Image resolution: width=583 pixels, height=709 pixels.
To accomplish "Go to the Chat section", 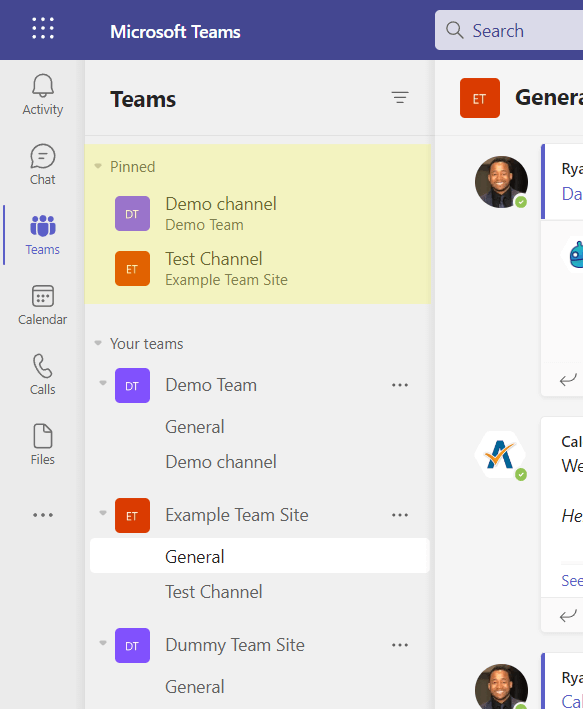I will tap(43, 165).
